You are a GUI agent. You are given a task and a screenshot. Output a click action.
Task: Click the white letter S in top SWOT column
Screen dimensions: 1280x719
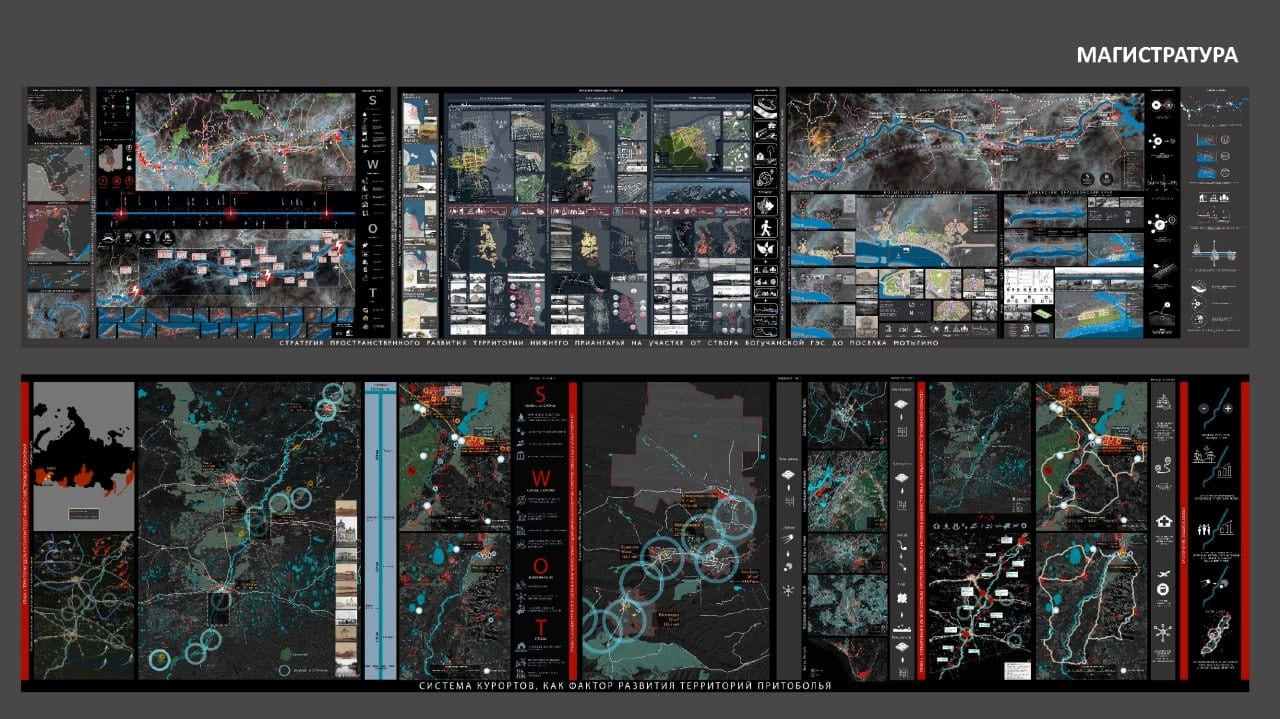click(x=372, y=101)
